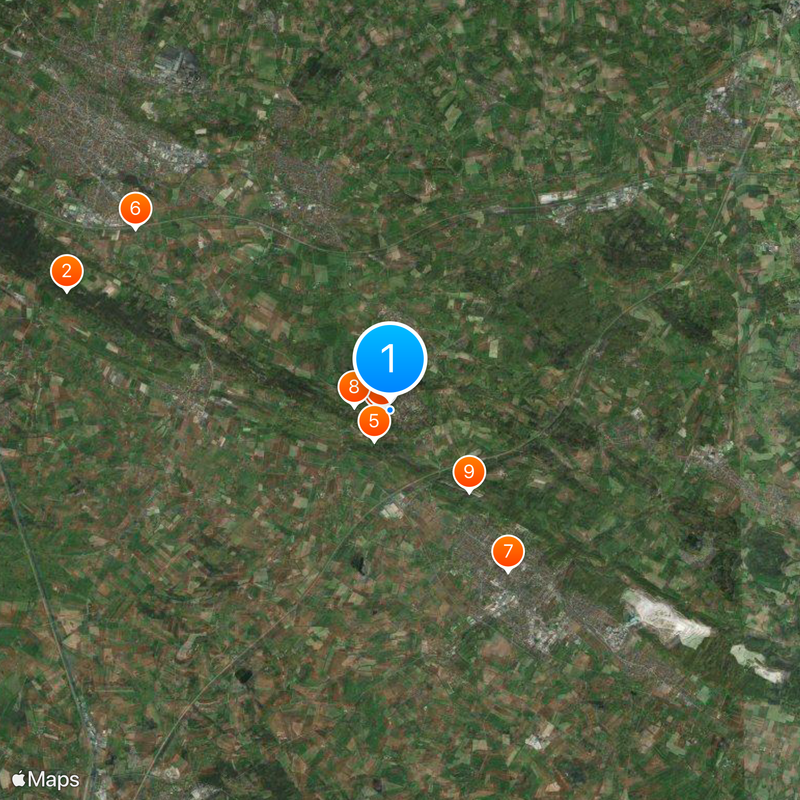
Task: Click the dense dark forest patch left of pin 2
Action: 20,240
